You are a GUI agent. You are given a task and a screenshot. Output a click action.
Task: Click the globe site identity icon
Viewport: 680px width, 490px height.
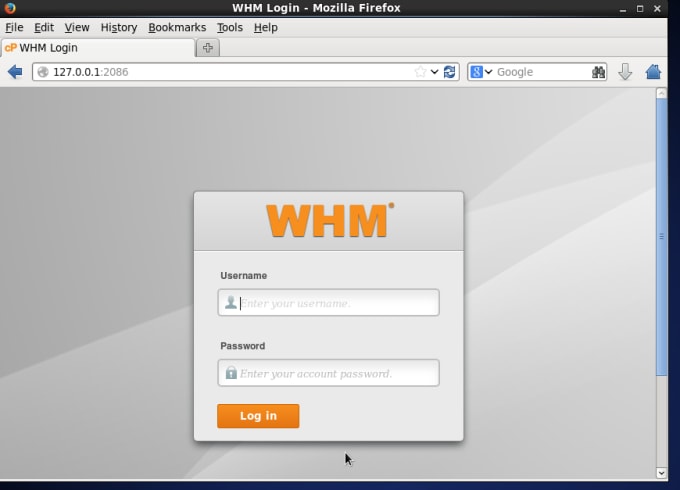[43, 72]
